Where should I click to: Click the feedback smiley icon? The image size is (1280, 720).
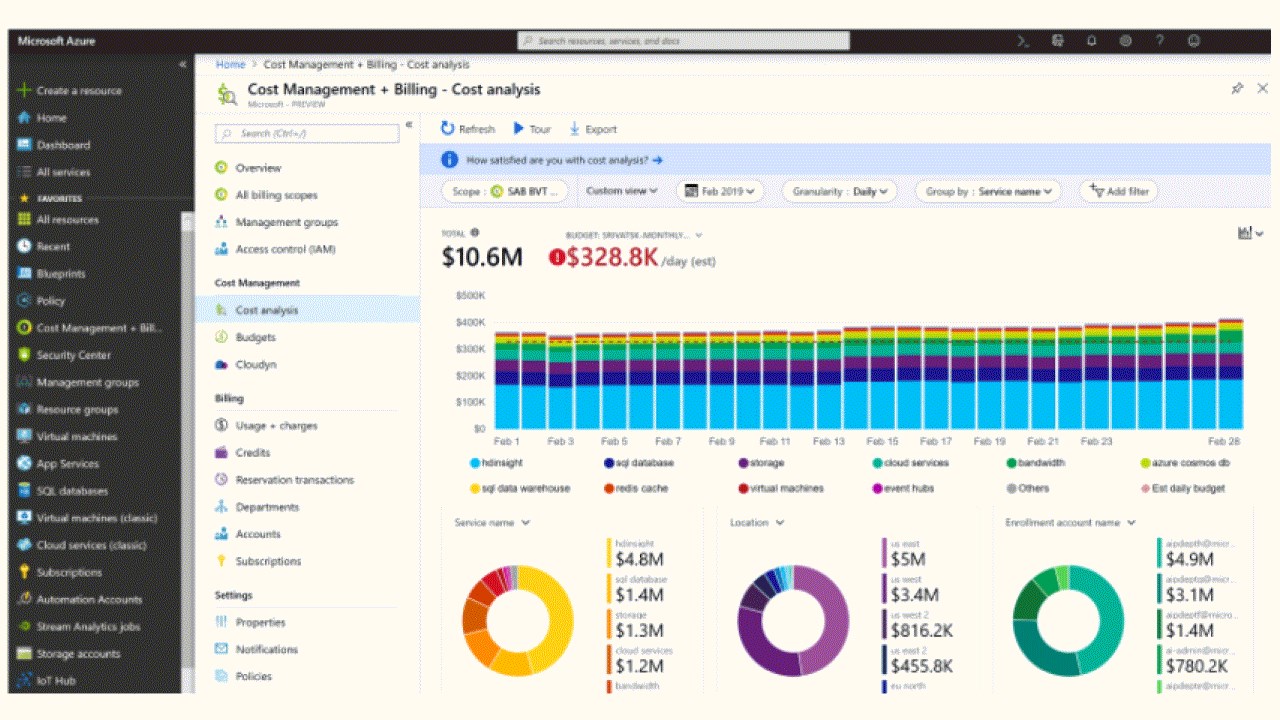[x=1194, y=41]
